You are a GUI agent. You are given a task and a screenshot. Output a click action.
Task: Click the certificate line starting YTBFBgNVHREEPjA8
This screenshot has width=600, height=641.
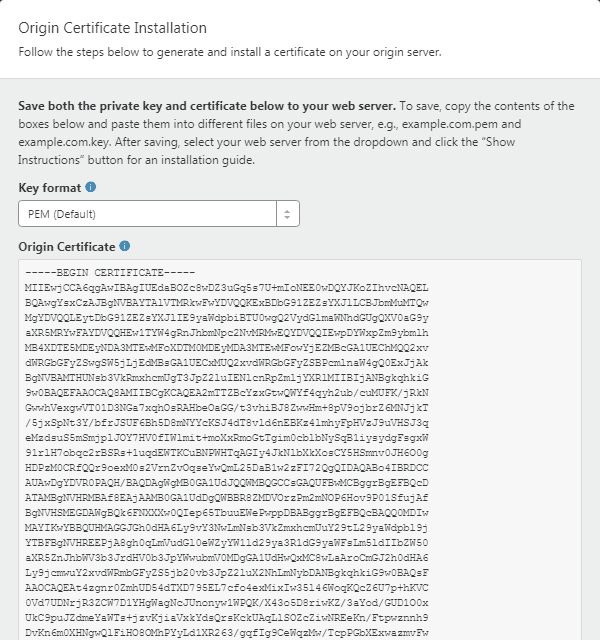pyautogui.click(x=226, y=543)
